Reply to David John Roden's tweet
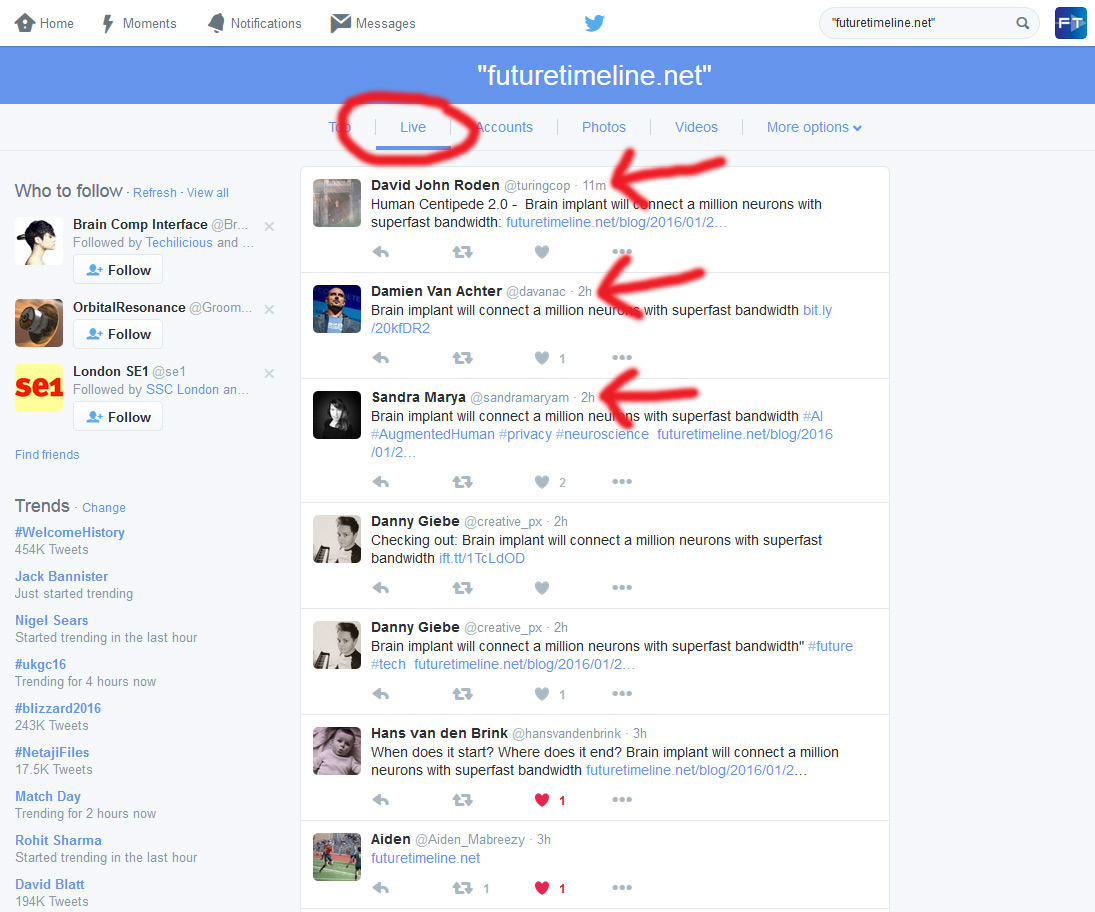This screenshot has height=912, width=1095. pyautogui.click(x=381, y=252)
